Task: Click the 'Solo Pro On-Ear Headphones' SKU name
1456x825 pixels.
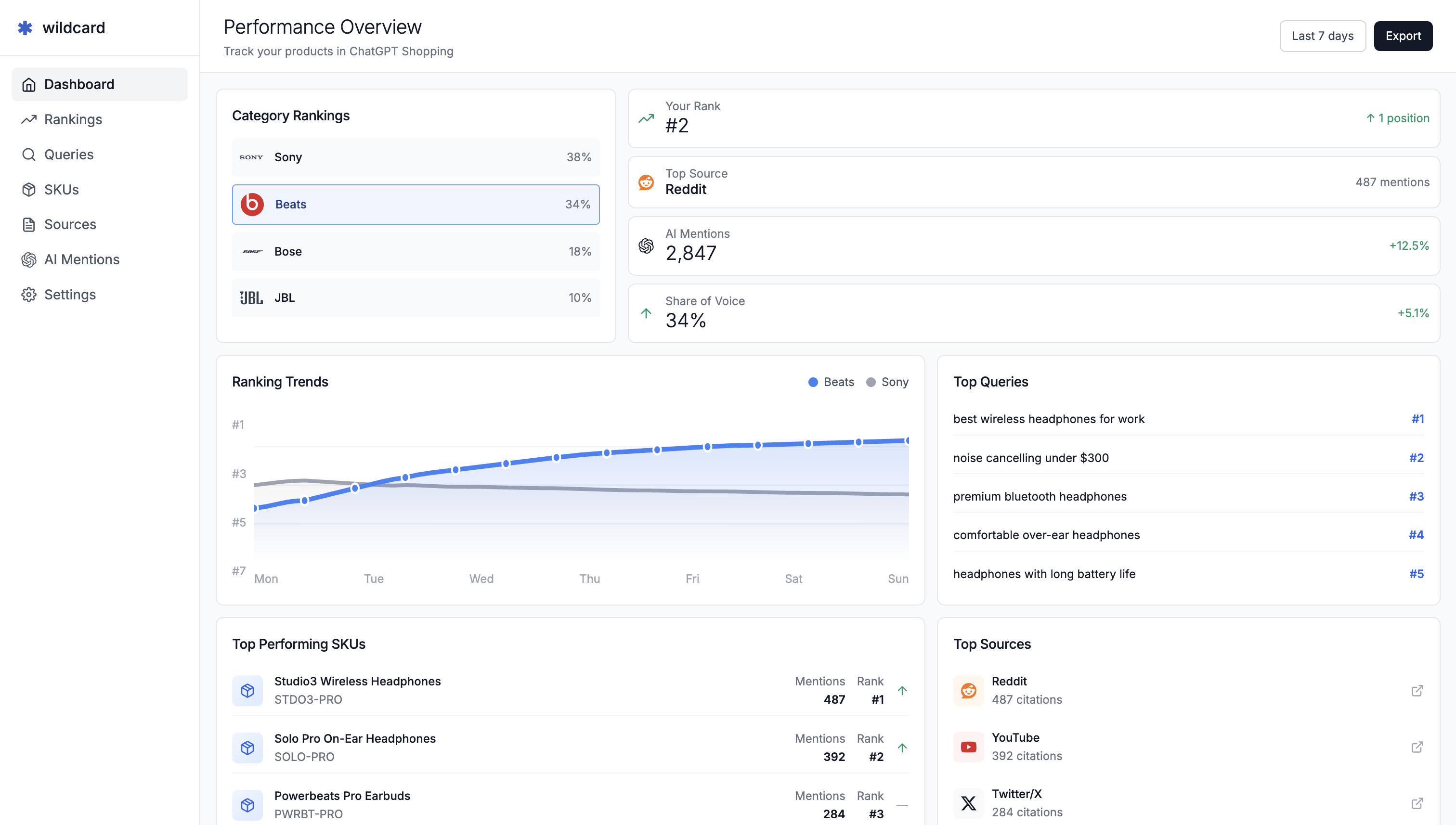Action: 355,738
